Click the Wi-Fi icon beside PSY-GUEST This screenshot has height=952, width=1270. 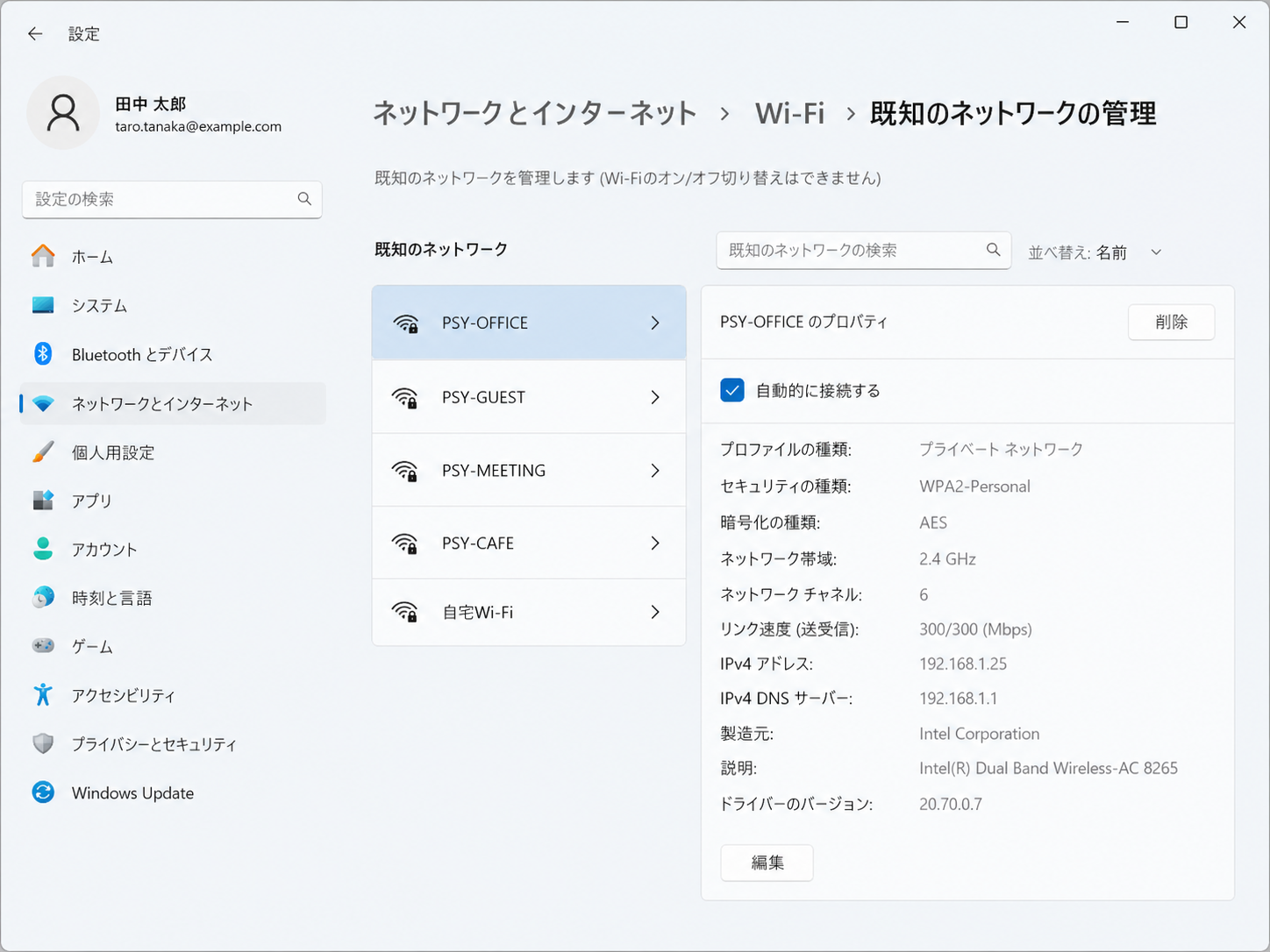click(x=405, y=398)
